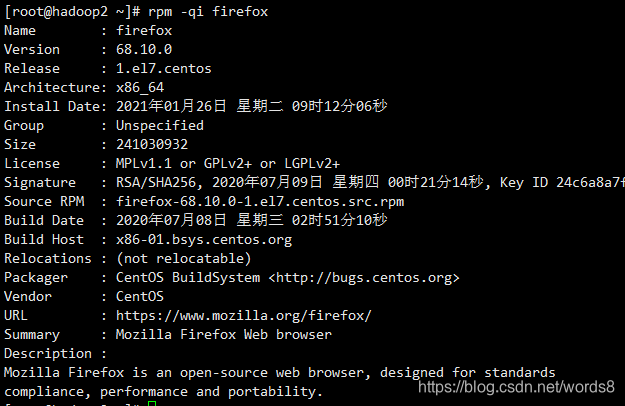625x406 pixels.
Task: Click the build host x86-01.bsys.centos.org
Action: click(204, 239)
